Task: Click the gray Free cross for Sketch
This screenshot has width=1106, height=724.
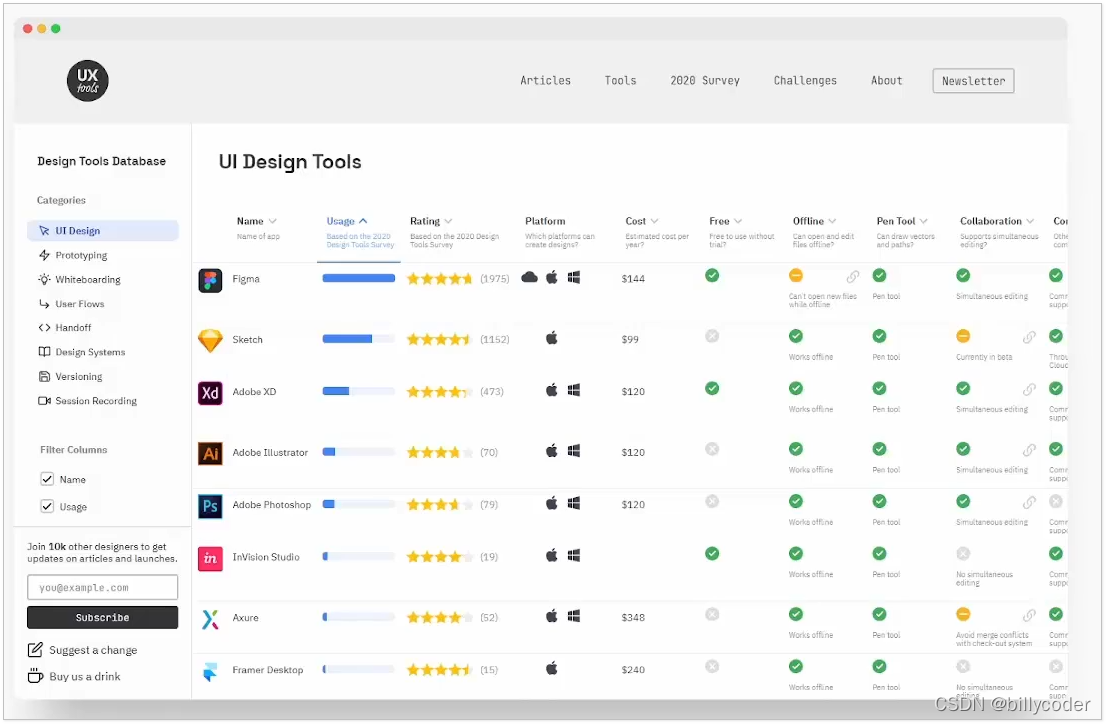Action: click(x=712, y=336)
